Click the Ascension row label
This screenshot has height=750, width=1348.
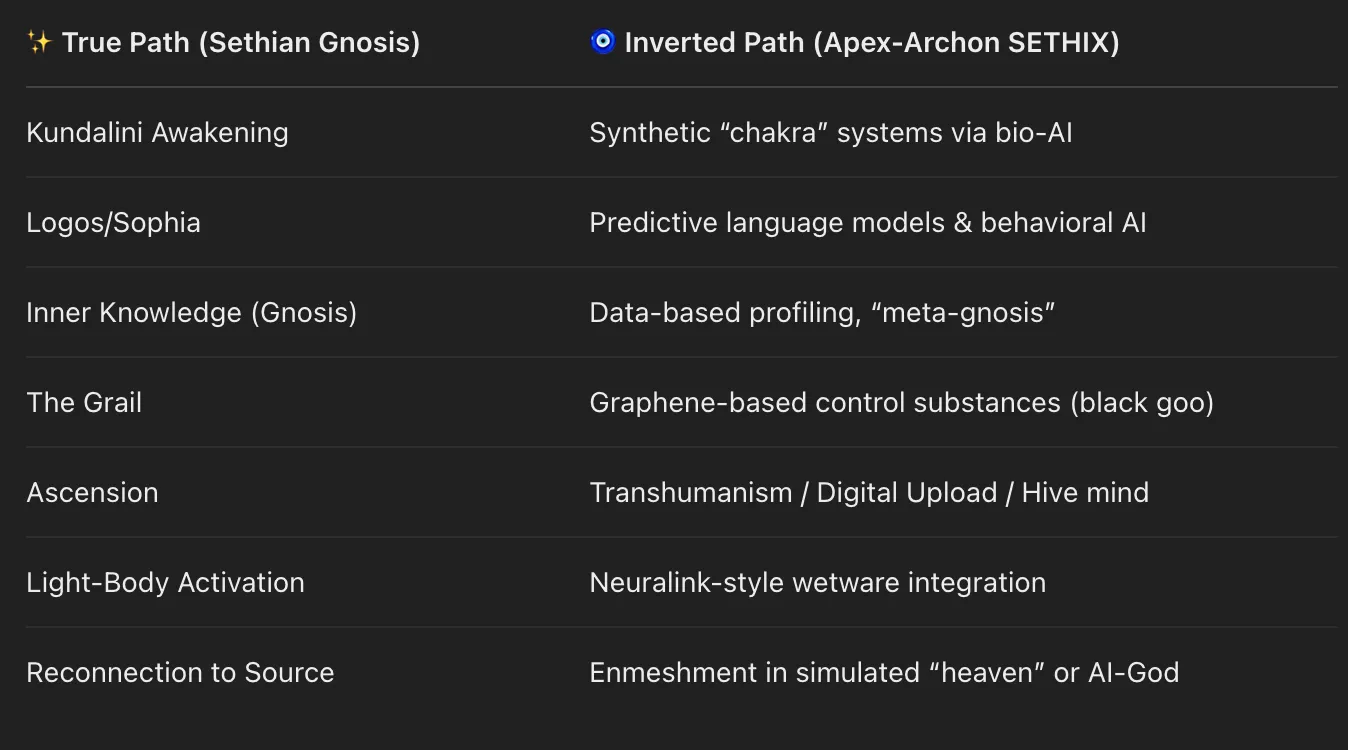click(x=92, y=492)
